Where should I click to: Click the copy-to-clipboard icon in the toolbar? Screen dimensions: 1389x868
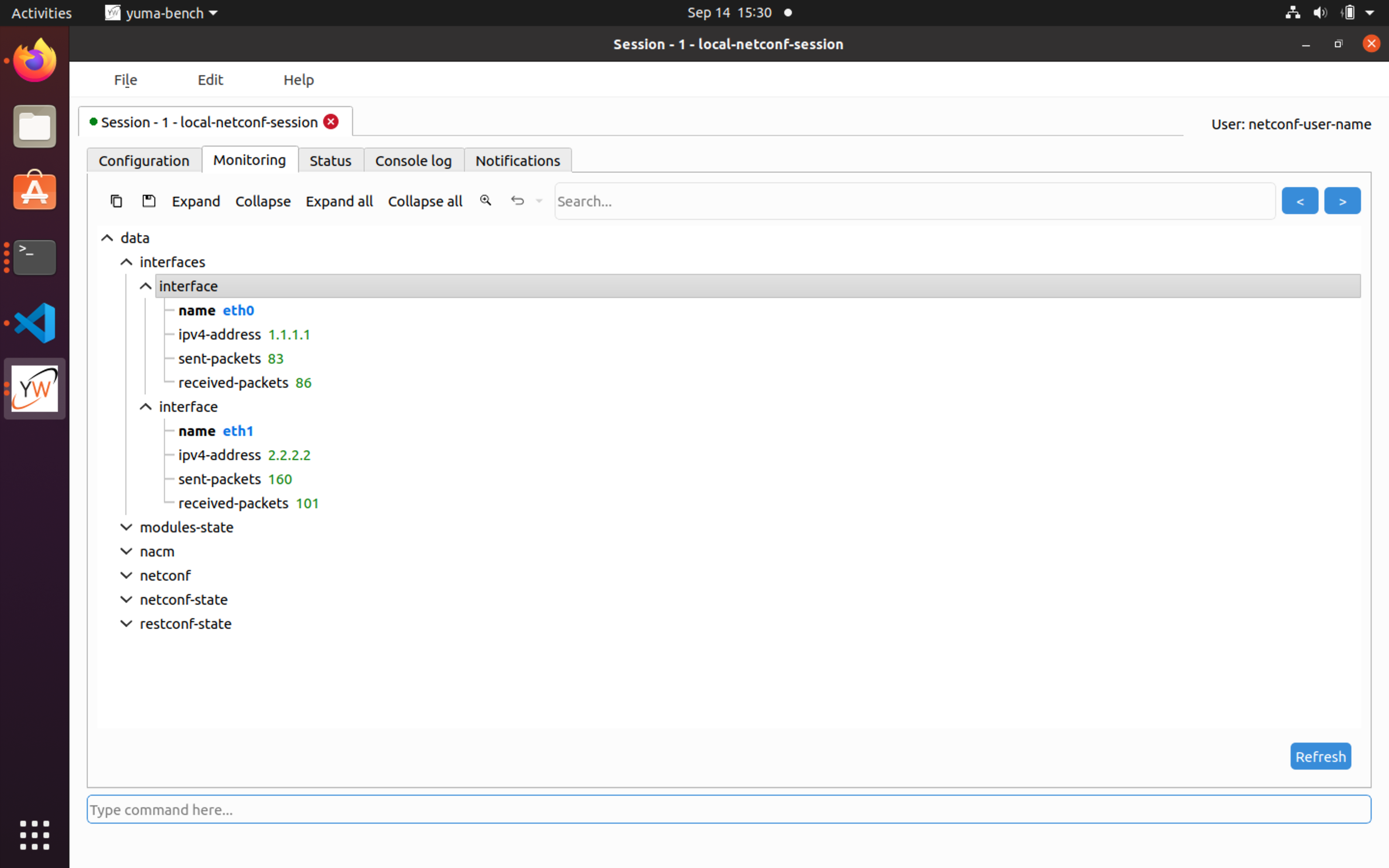[x=117, y=201]
